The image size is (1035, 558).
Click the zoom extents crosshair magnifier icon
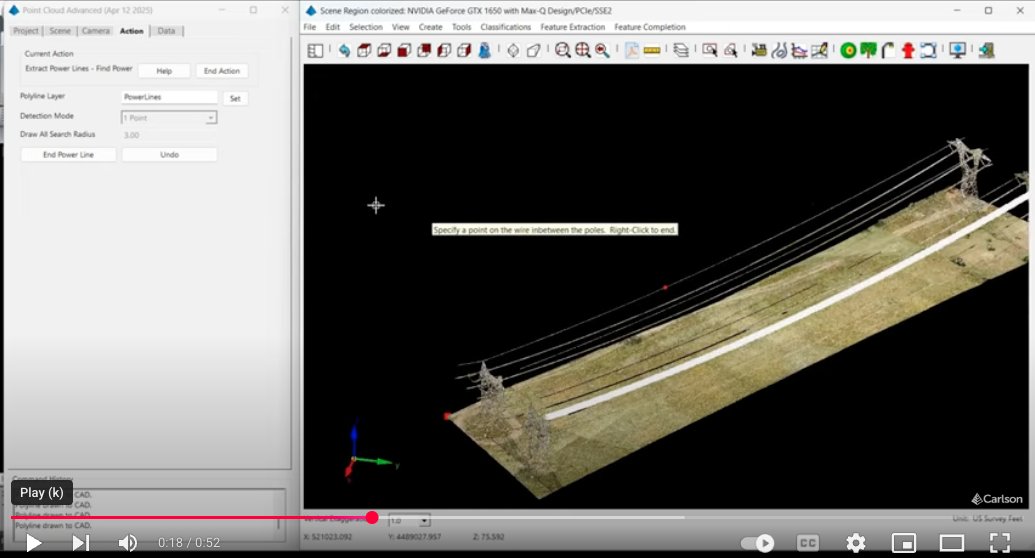[582, 50]
